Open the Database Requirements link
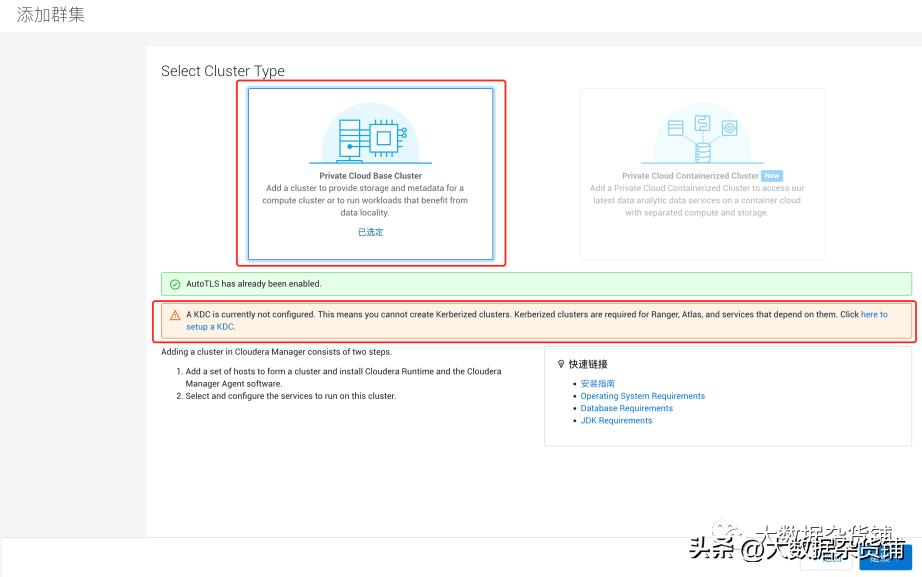 tap(627, 408)
